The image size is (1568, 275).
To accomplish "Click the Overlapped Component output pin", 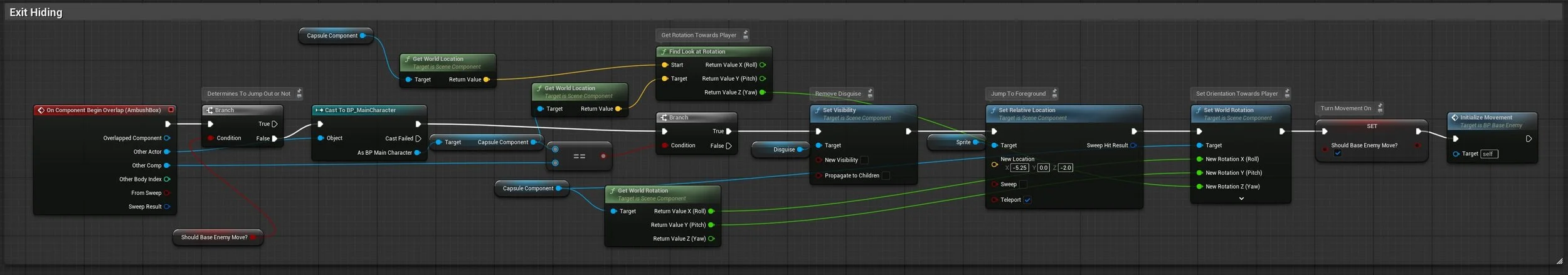I will coord(167,138).
